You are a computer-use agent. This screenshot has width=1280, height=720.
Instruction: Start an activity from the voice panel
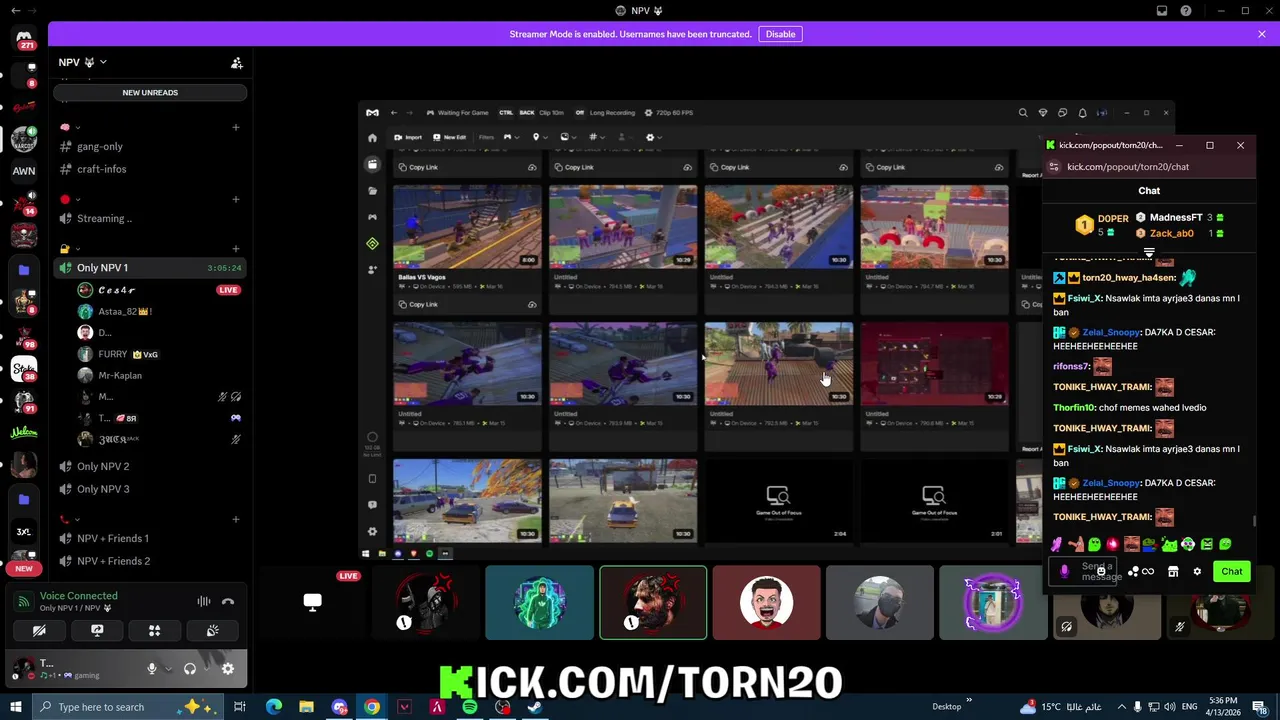point(155,631)
